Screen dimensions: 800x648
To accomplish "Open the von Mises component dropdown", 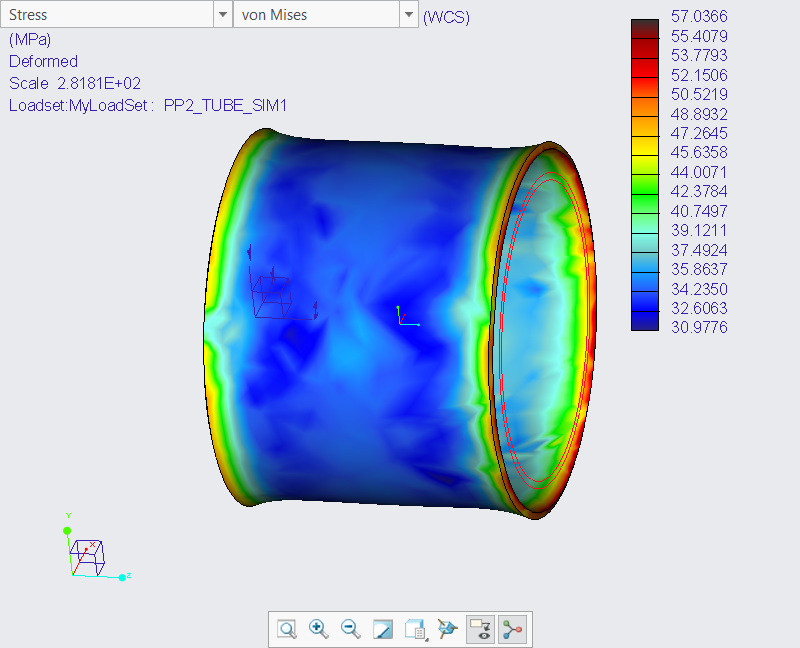I will (x=409, y=15).
